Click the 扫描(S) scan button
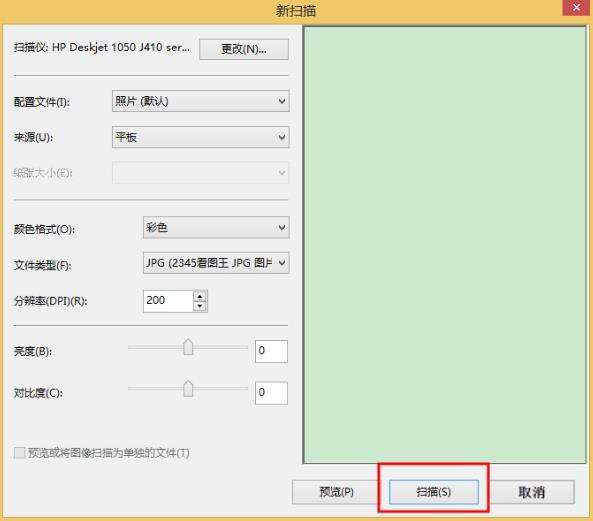Screen dimensions: 593x521 [x=434, y=492]
